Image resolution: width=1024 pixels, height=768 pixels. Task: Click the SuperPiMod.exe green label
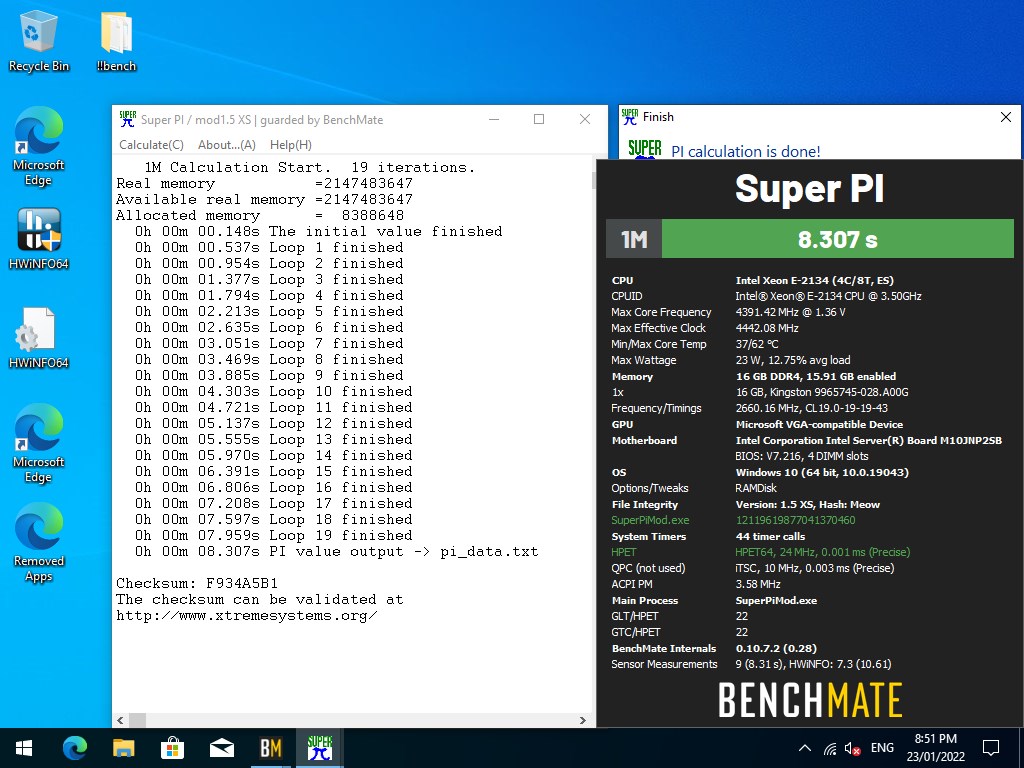(650, 520)
